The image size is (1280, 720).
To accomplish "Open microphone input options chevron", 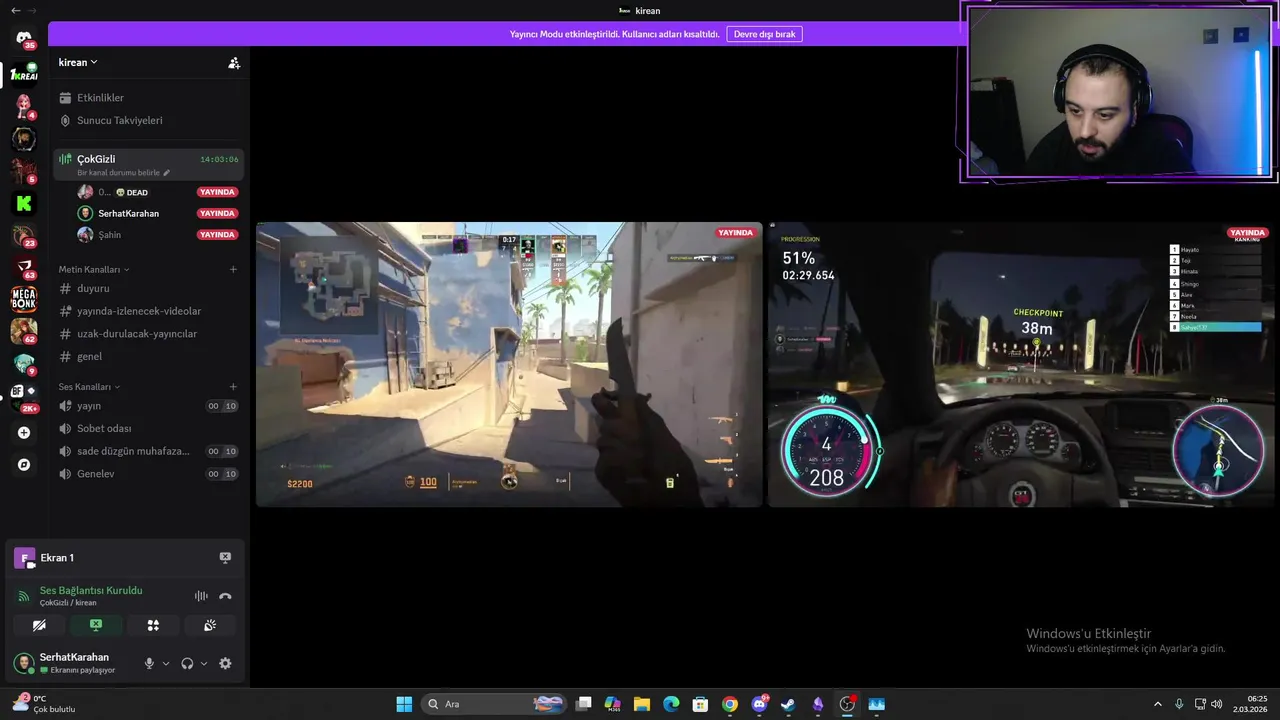I will click(x=166, y=663).
